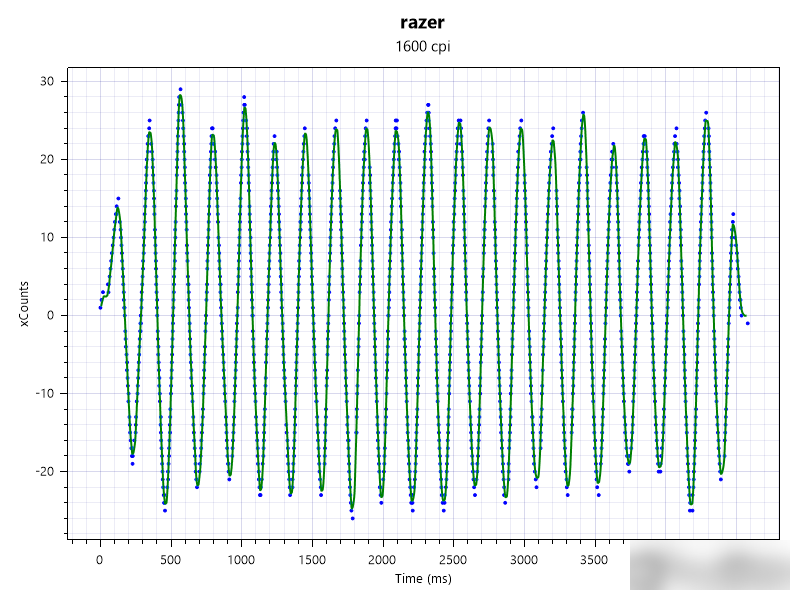Click the x-axis tick value "500"

[x=170, y=560]
